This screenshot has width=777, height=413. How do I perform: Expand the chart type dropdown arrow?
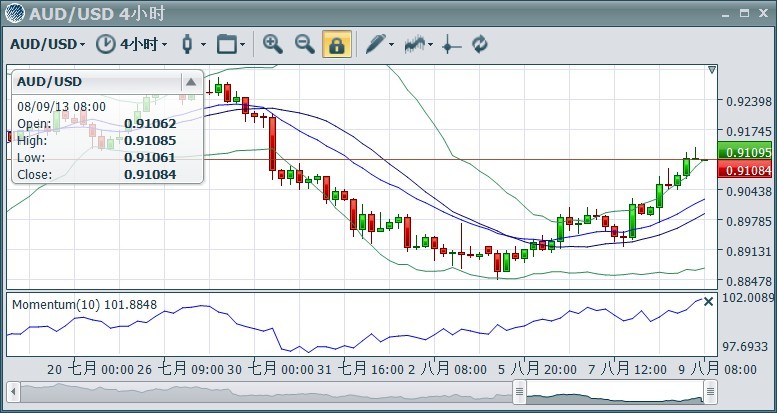(x=203, y=45)
